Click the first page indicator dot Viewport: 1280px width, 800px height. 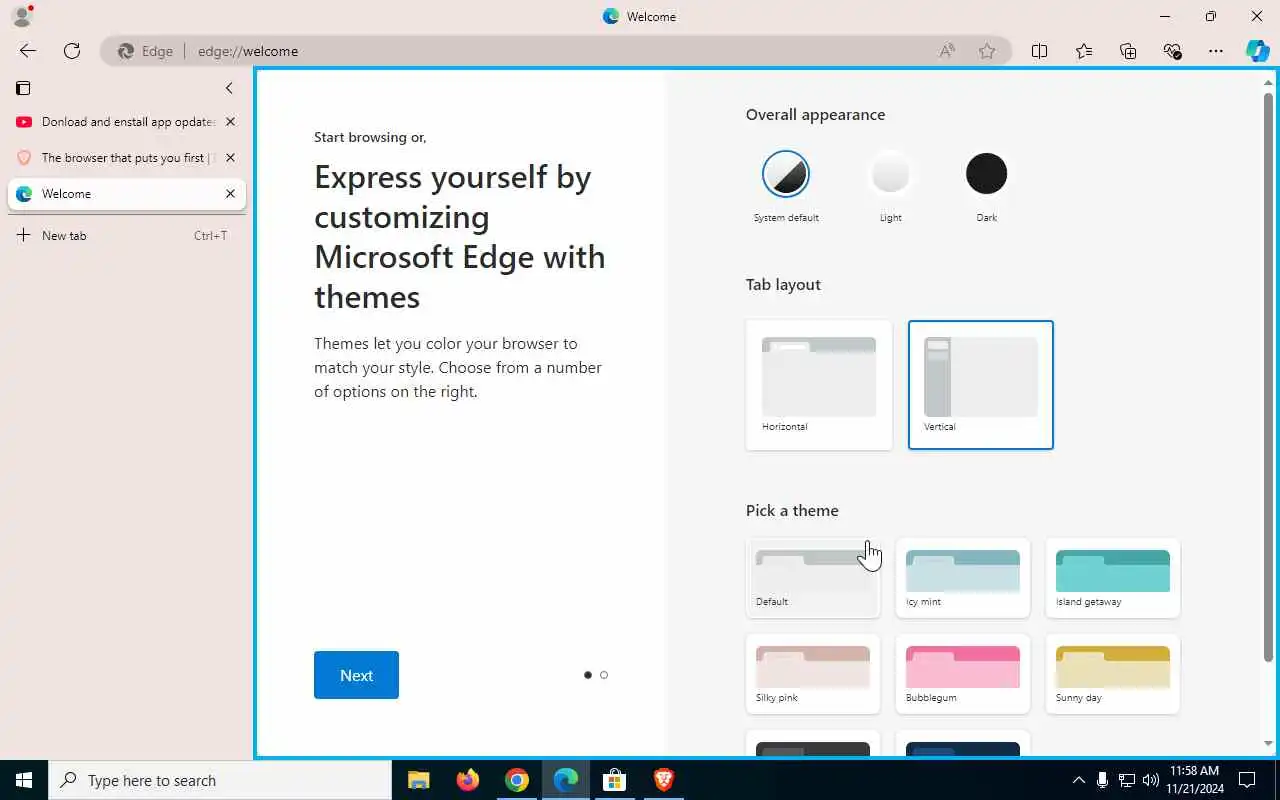[588, 675]
